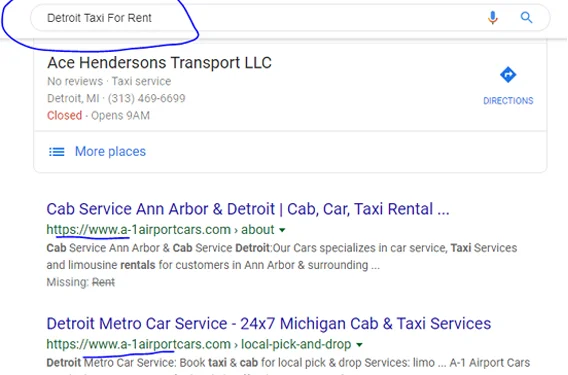The width and height of the screenshot is (568, 375).
Task: Click the struck-through Rent missing term
Action: (x=103, y=282)
